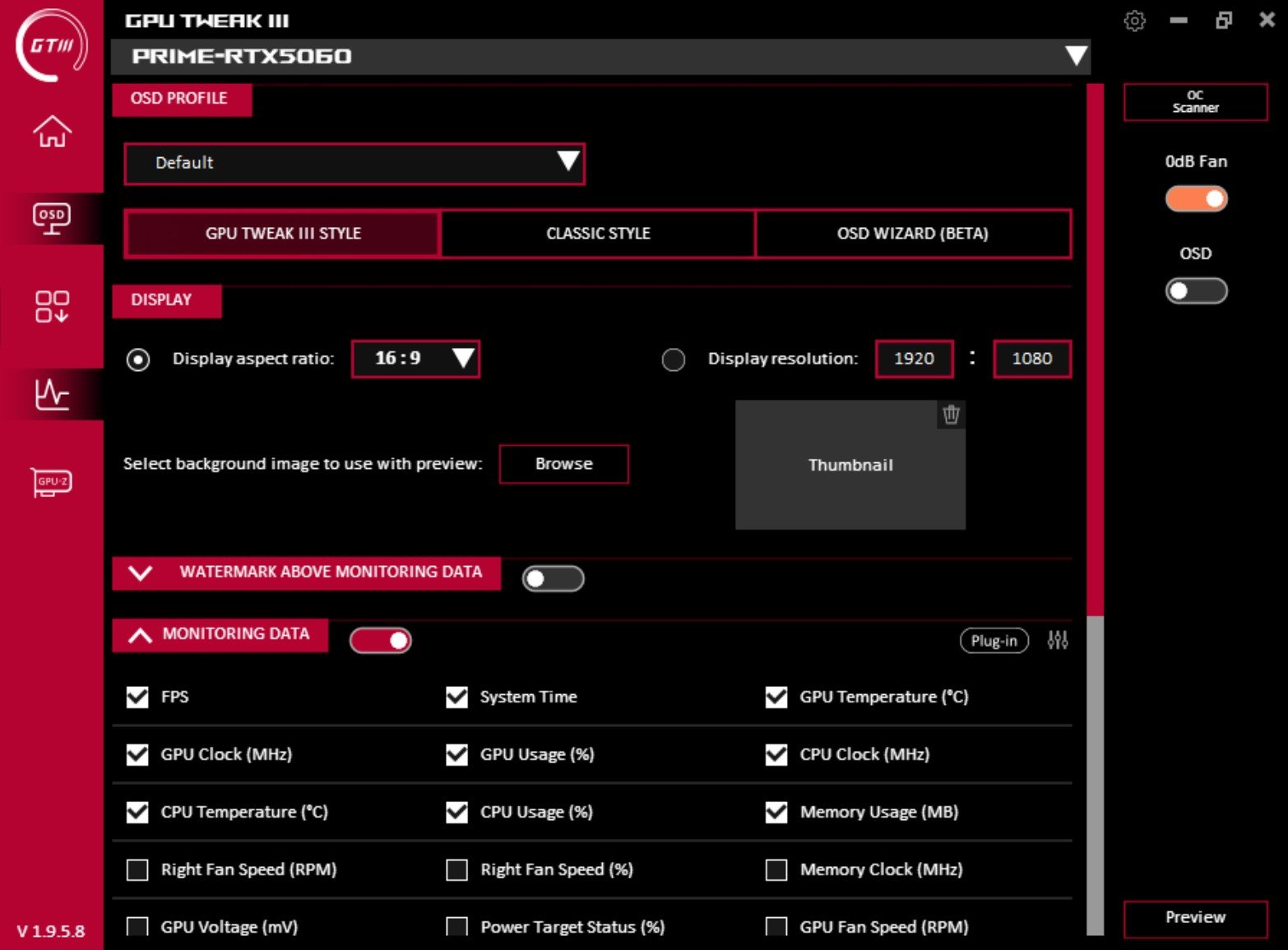Screen dimensions: 1288x950
Task: Turn on the OSD switch
Action: pyautogui.click(x=1196, y=291)
